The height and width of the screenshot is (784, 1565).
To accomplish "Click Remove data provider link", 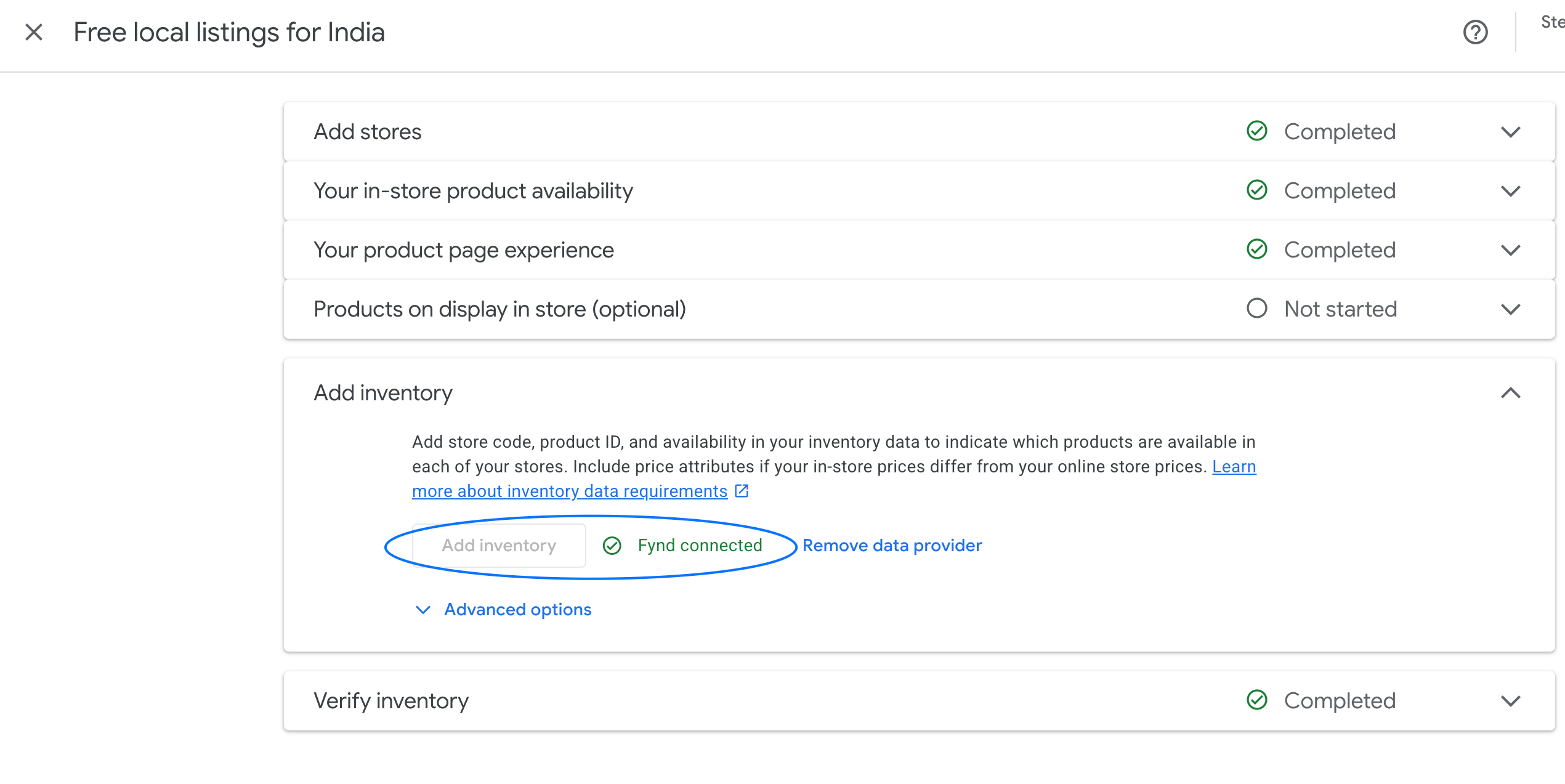I will click(x=892, y=546).
